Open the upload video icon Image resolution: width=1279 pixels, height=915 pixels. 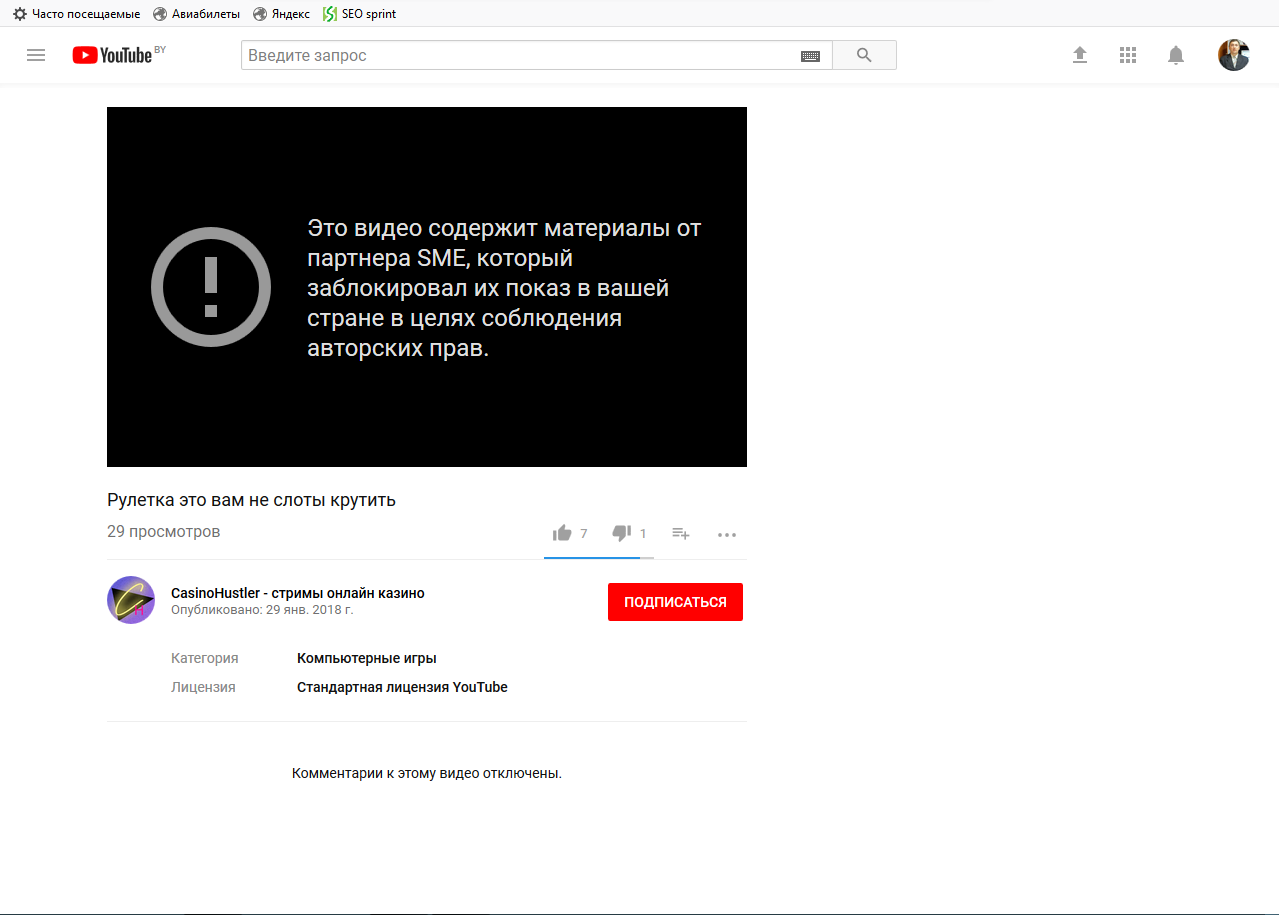click(1080, 55)
